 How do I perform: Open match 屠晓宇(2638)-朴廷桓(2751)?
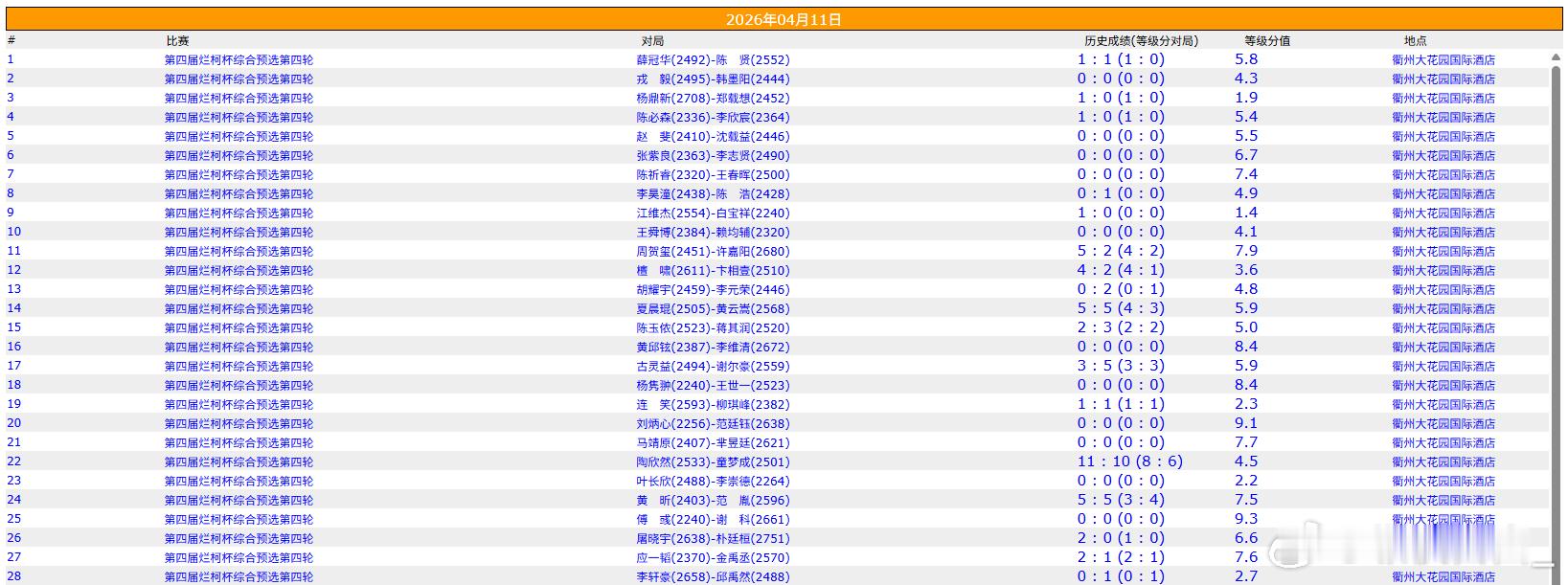point(713,538)
